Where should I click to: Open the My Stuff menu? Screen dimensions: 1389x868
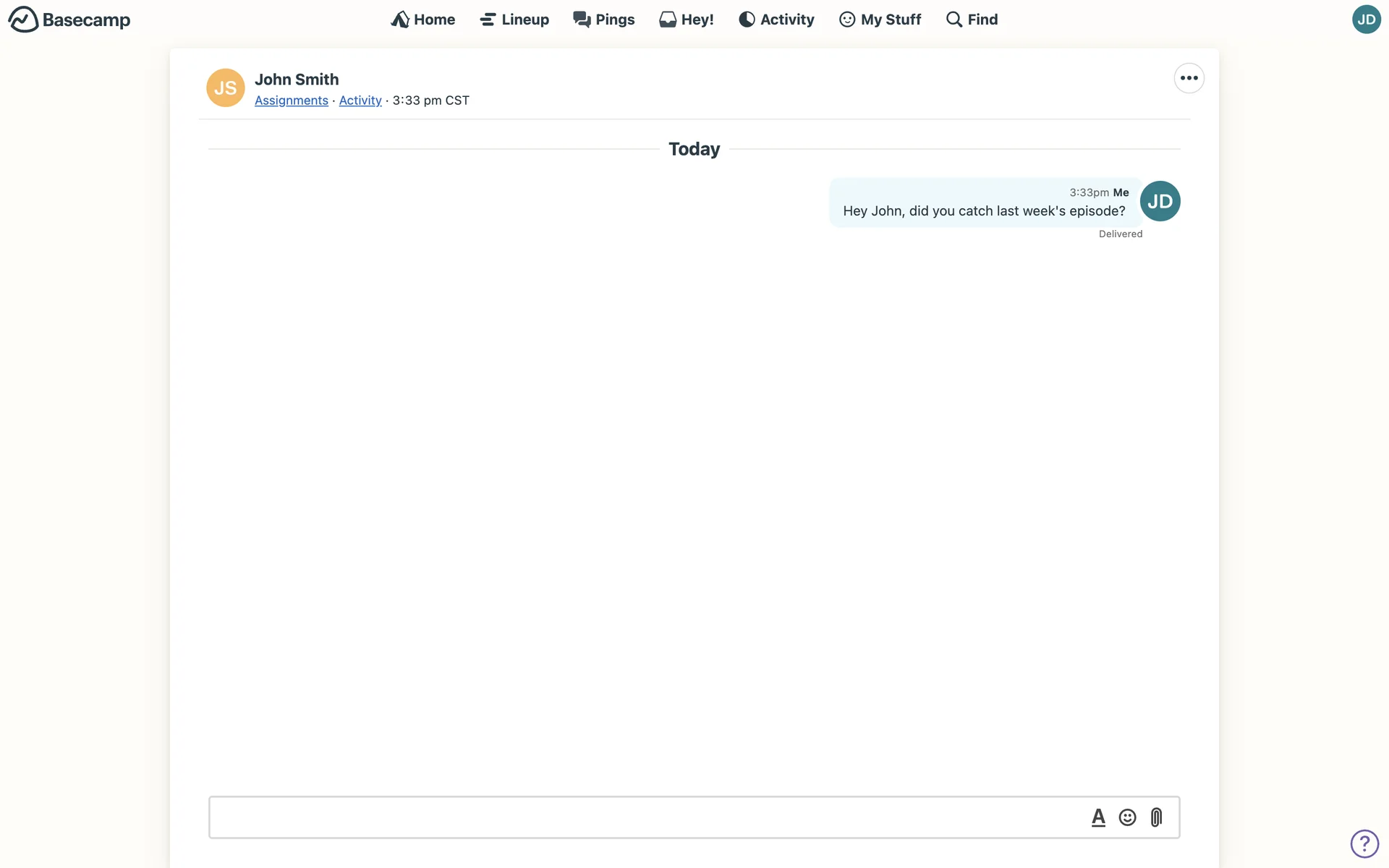(880, 20)
